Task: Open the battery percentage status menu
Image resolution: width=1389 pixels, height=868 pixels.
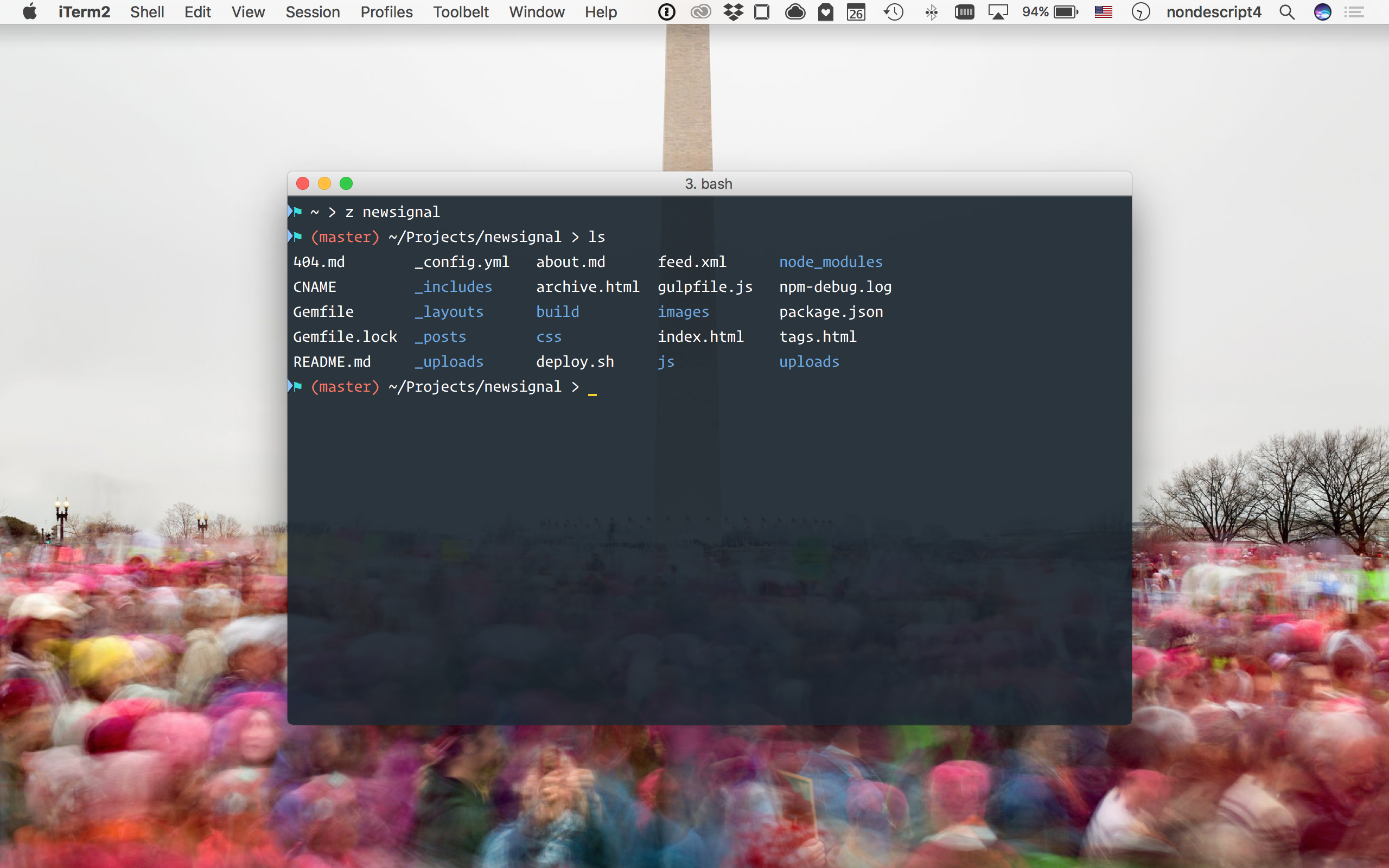Action: (1050, 11)
